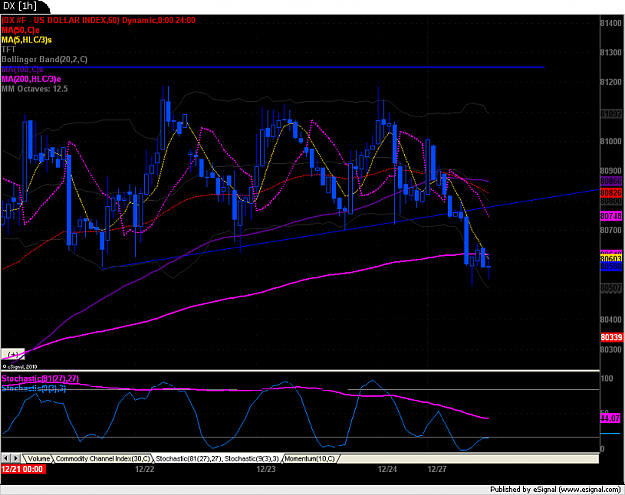
Task: Click the MA(200,HLC/3)e indicator label
Action: click(x=31, y=79)
